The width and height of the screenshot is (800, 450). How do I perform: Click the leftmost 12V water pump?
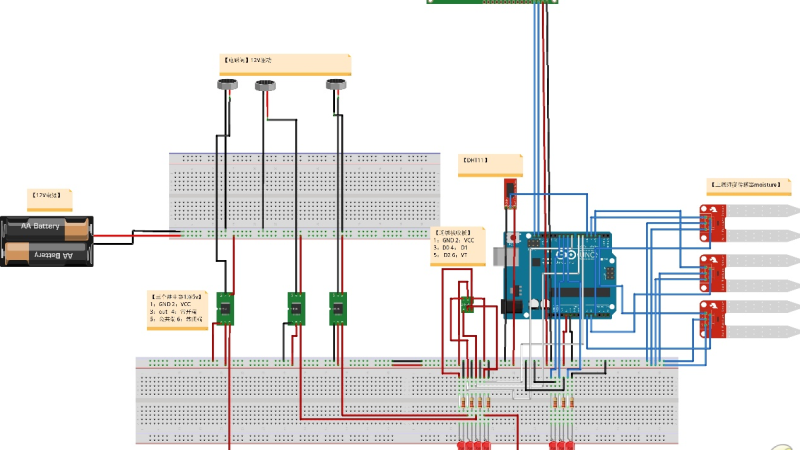click(x=227, y=86)
